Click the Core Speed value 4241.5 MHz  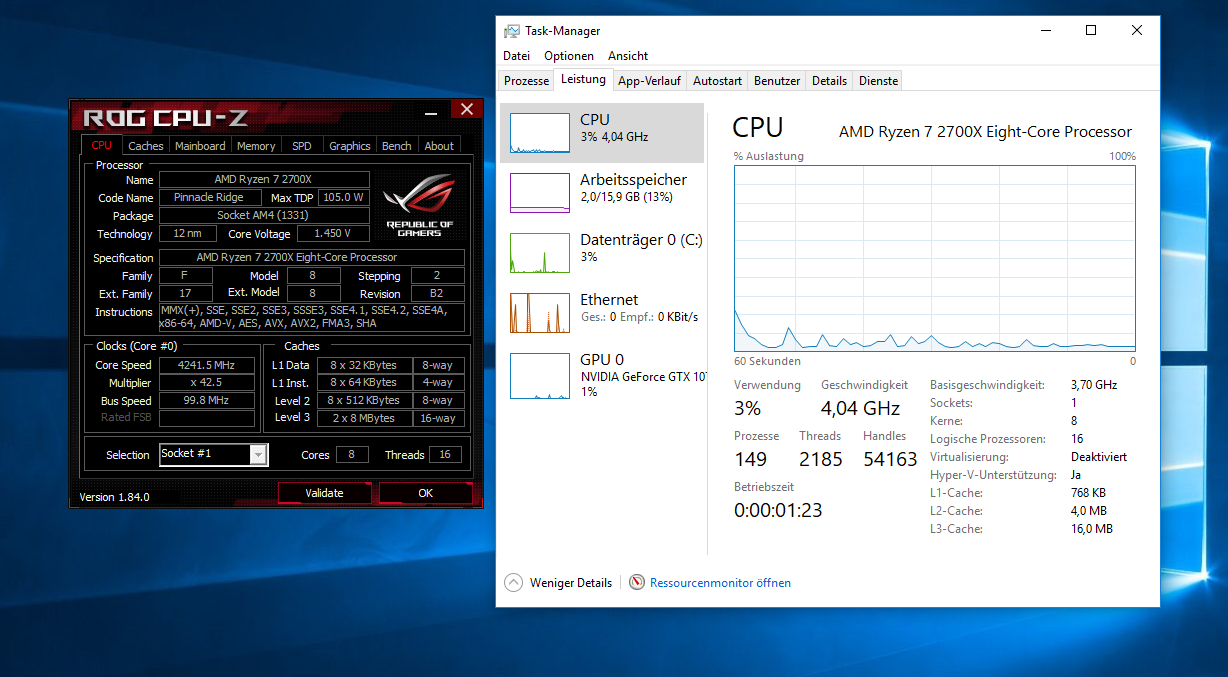tap(207, 365)
